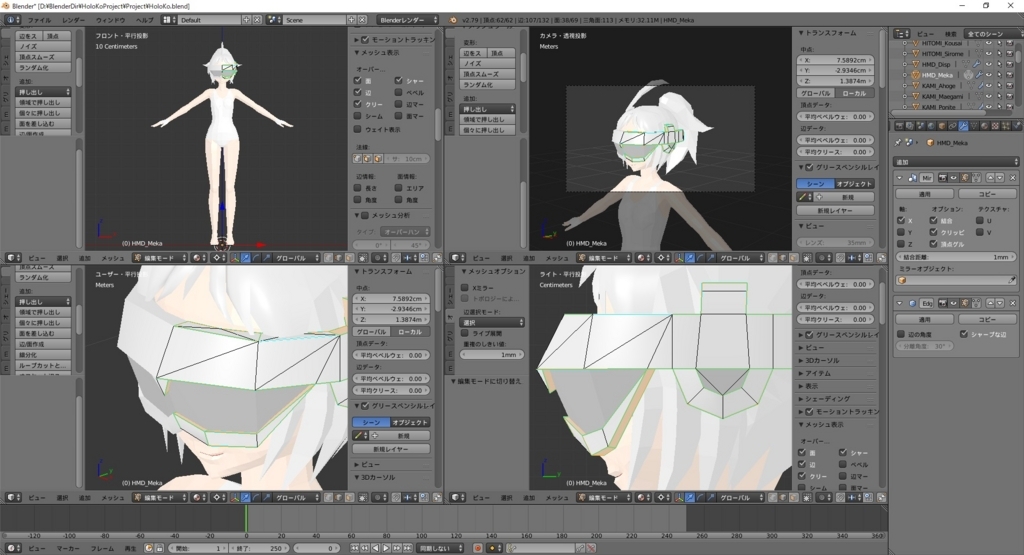Screen dimensions: 1024x555
Task: Enable Mirror axis Y checkbox
Action: coord(901,232)
